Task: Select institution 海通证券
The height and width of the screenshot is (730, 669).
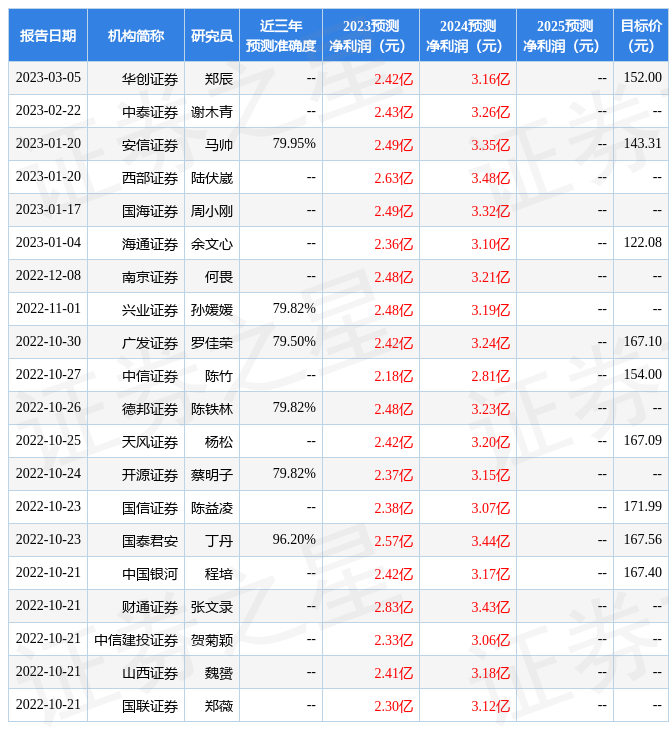Action: [x=150, y=244]
